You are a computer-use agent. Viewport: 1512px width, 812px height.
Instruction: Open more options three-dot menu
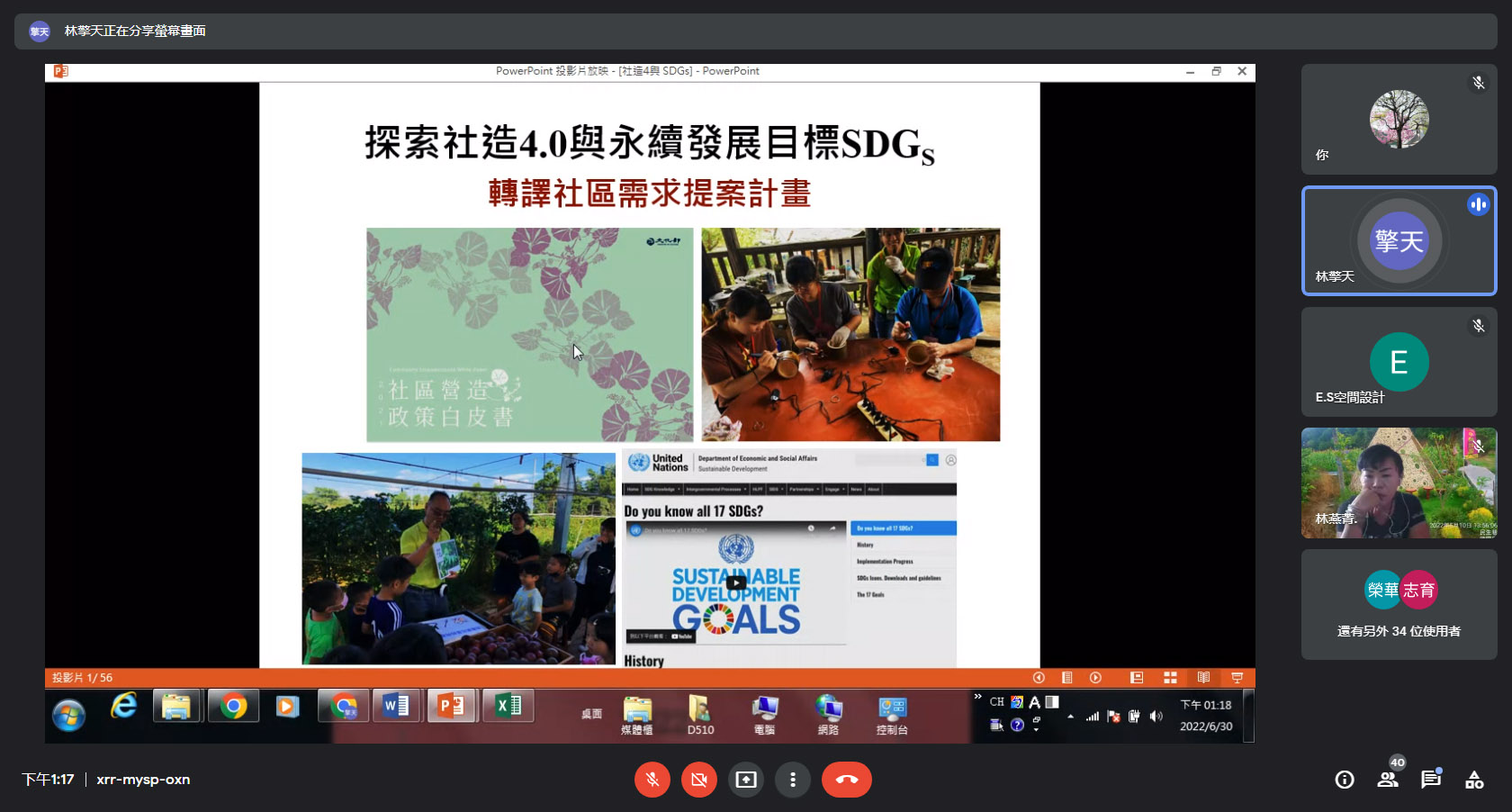(793, 780)
